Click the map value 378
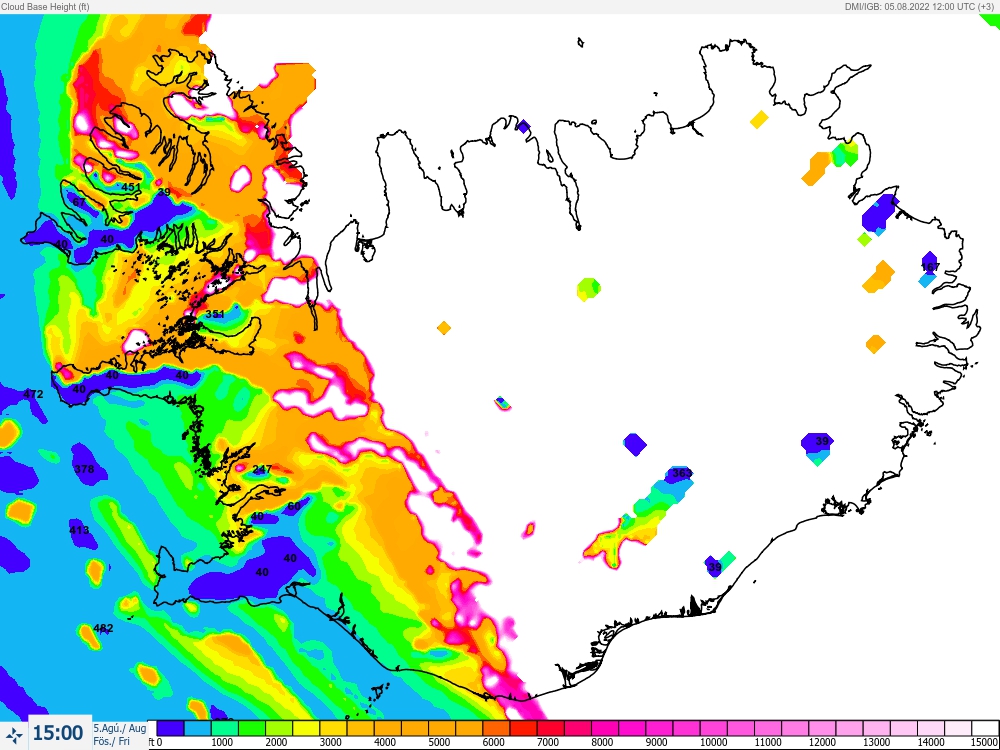The width and height of the screenshot is (1000, 750). pyautogui.click(x=84, y=469)
